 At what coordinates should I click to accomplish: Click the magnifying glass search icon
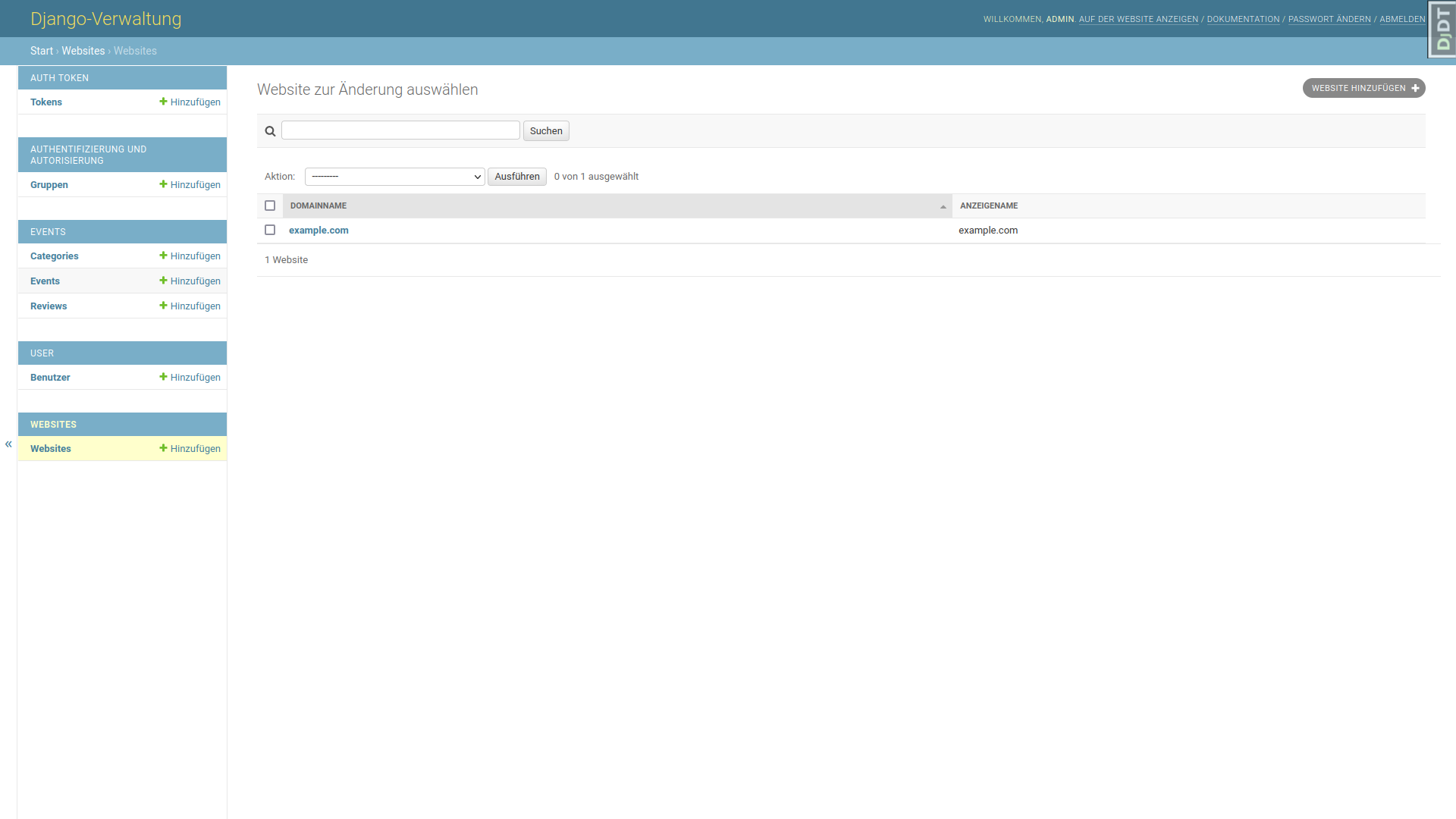click(x=270, y=130)
